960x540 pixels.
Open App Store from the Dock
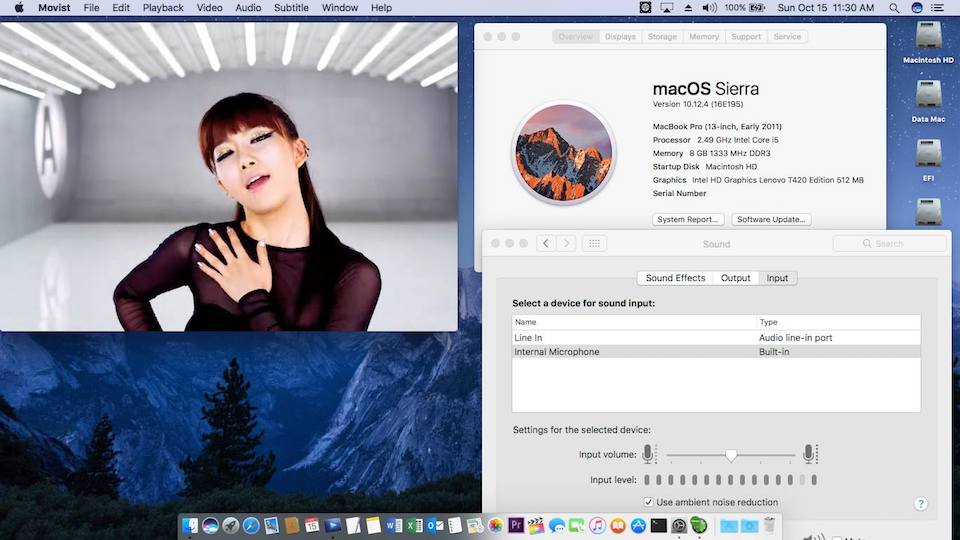[638, 525]
